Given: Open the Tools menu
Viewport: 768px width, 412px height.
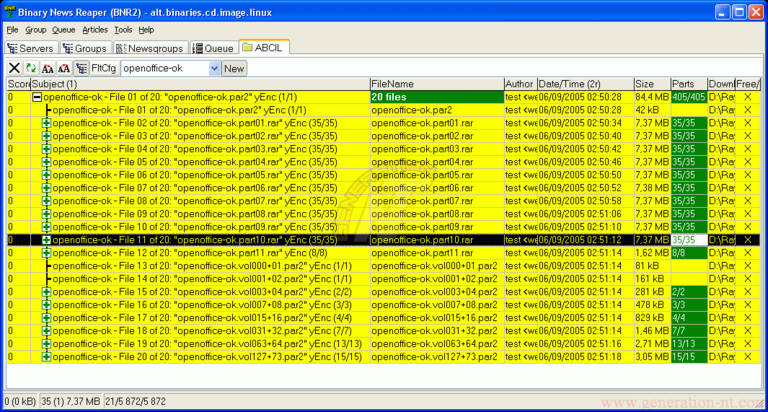Looking at the screenshot, I should tap(123, 30).
